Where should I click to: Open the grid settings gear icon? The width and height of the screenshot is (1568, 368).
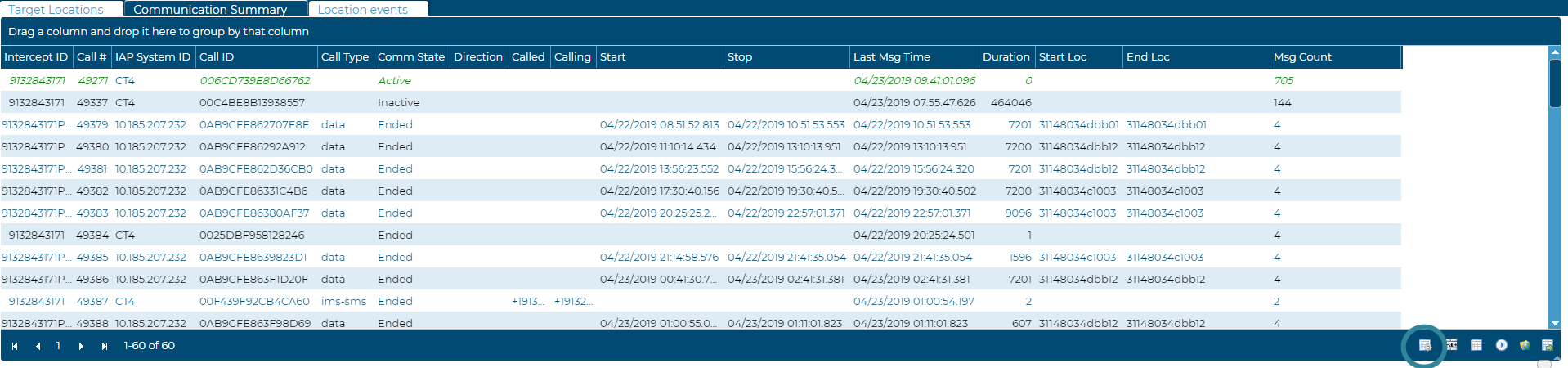tap(1425, 345)
